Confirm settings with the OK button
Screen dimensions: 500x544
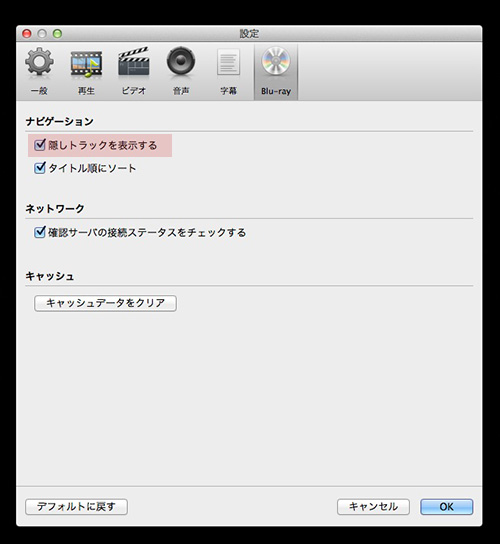click(447, 507)
